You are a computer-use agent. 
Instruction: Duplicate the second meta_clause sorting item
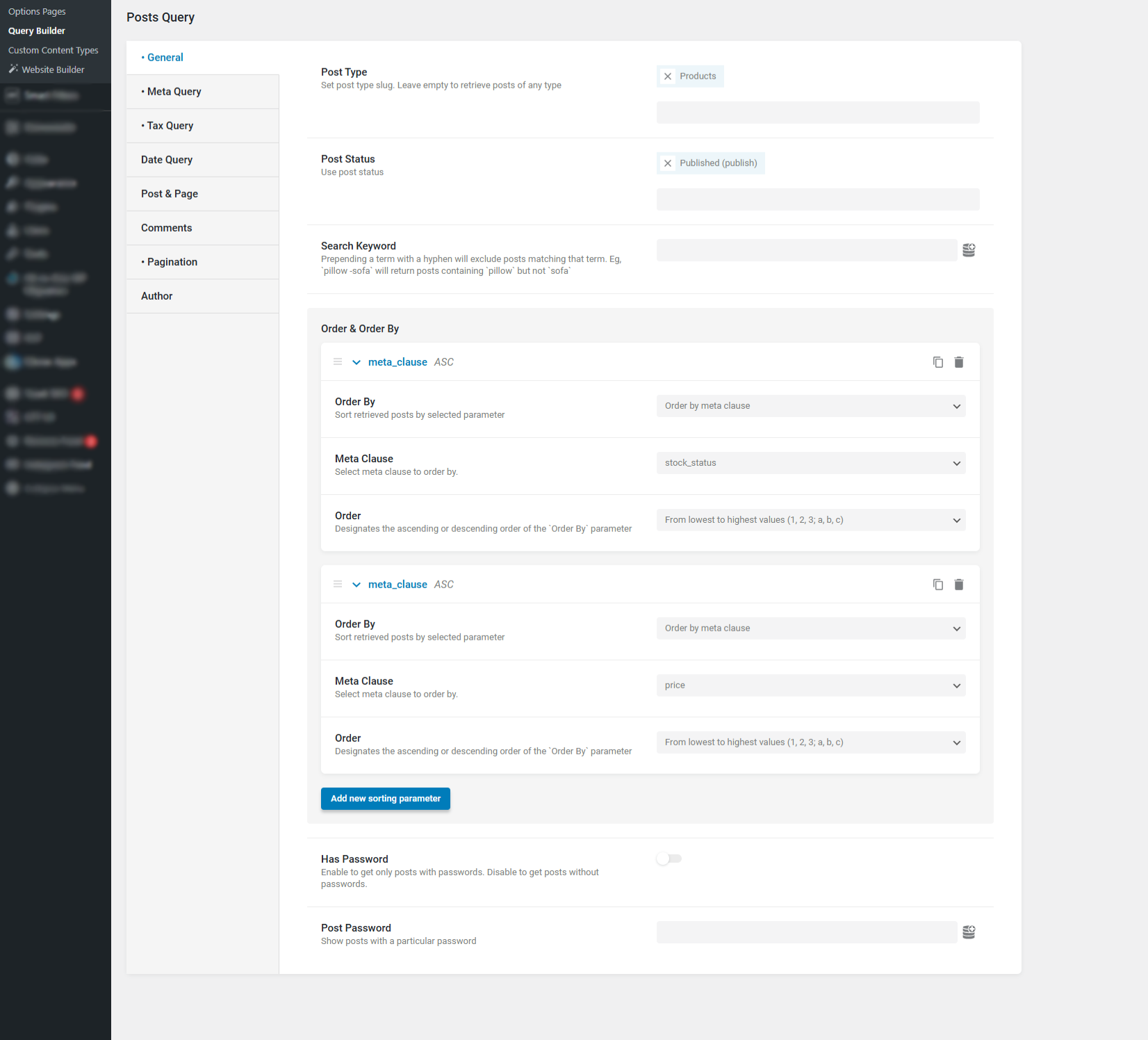click(937, 585)
